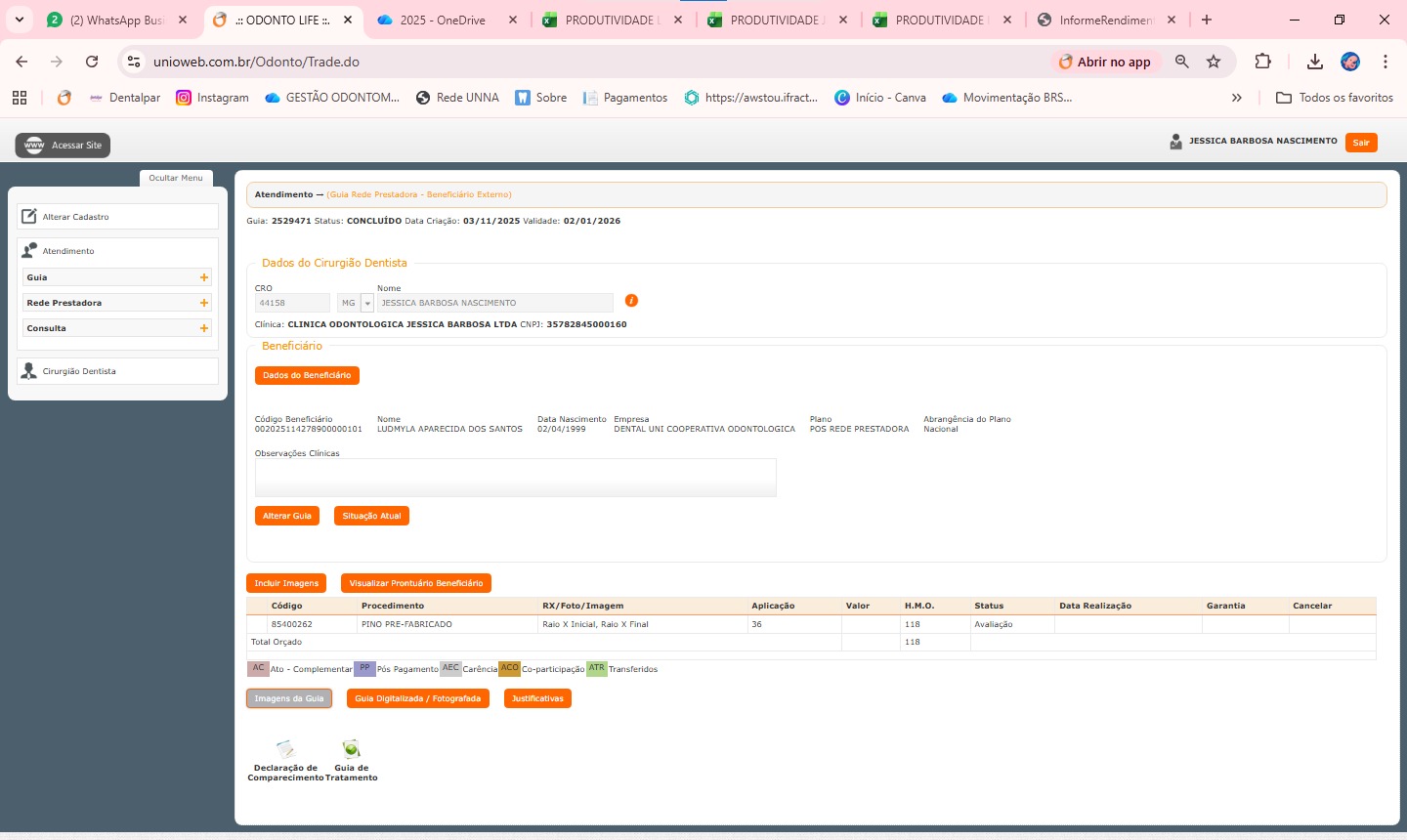Bookmark this page with the star icon

point(1214,62)
